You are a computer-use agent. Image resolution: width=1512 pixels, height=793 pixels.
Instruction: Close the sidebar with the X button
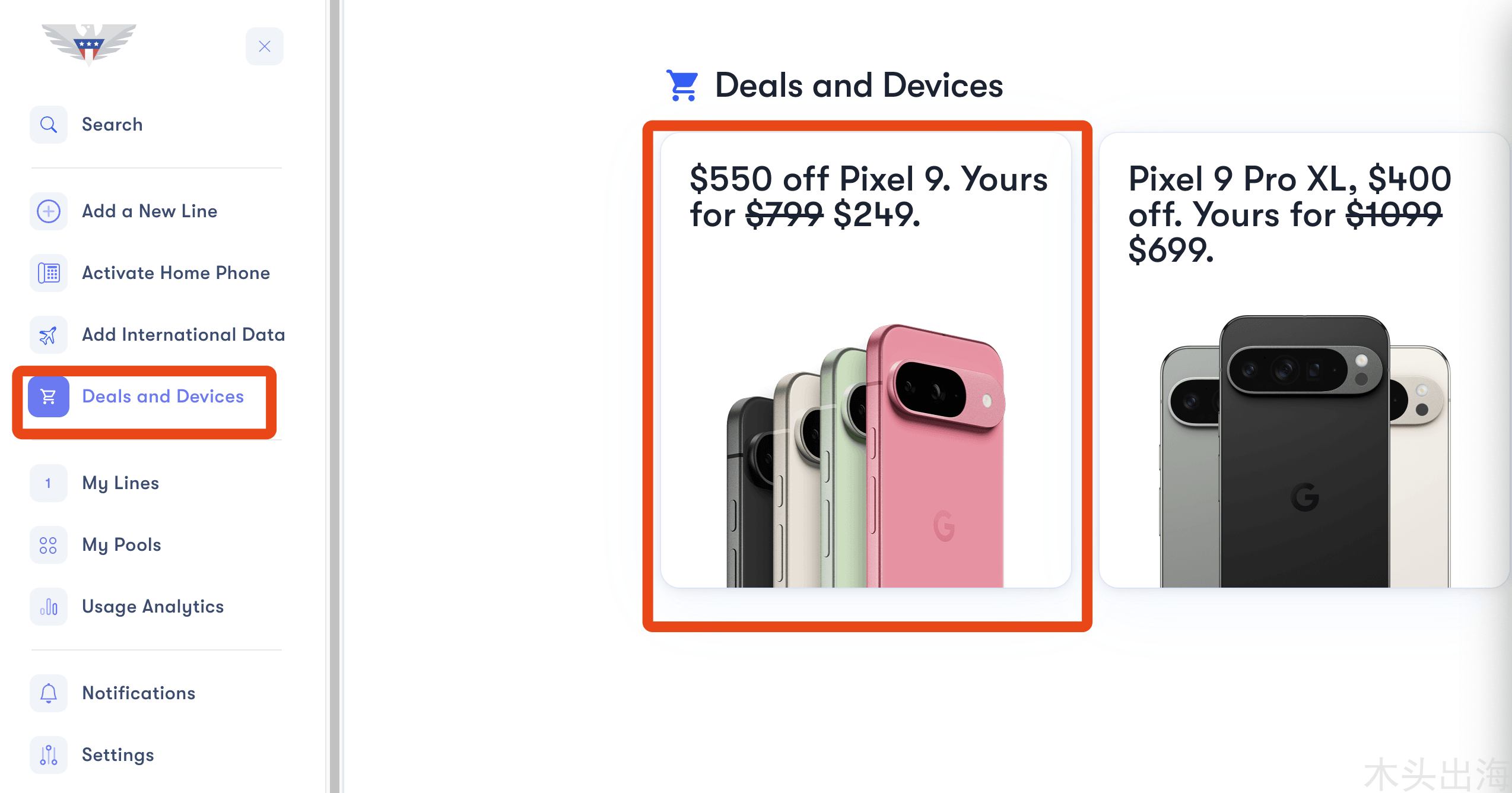(x=265, y=46)
